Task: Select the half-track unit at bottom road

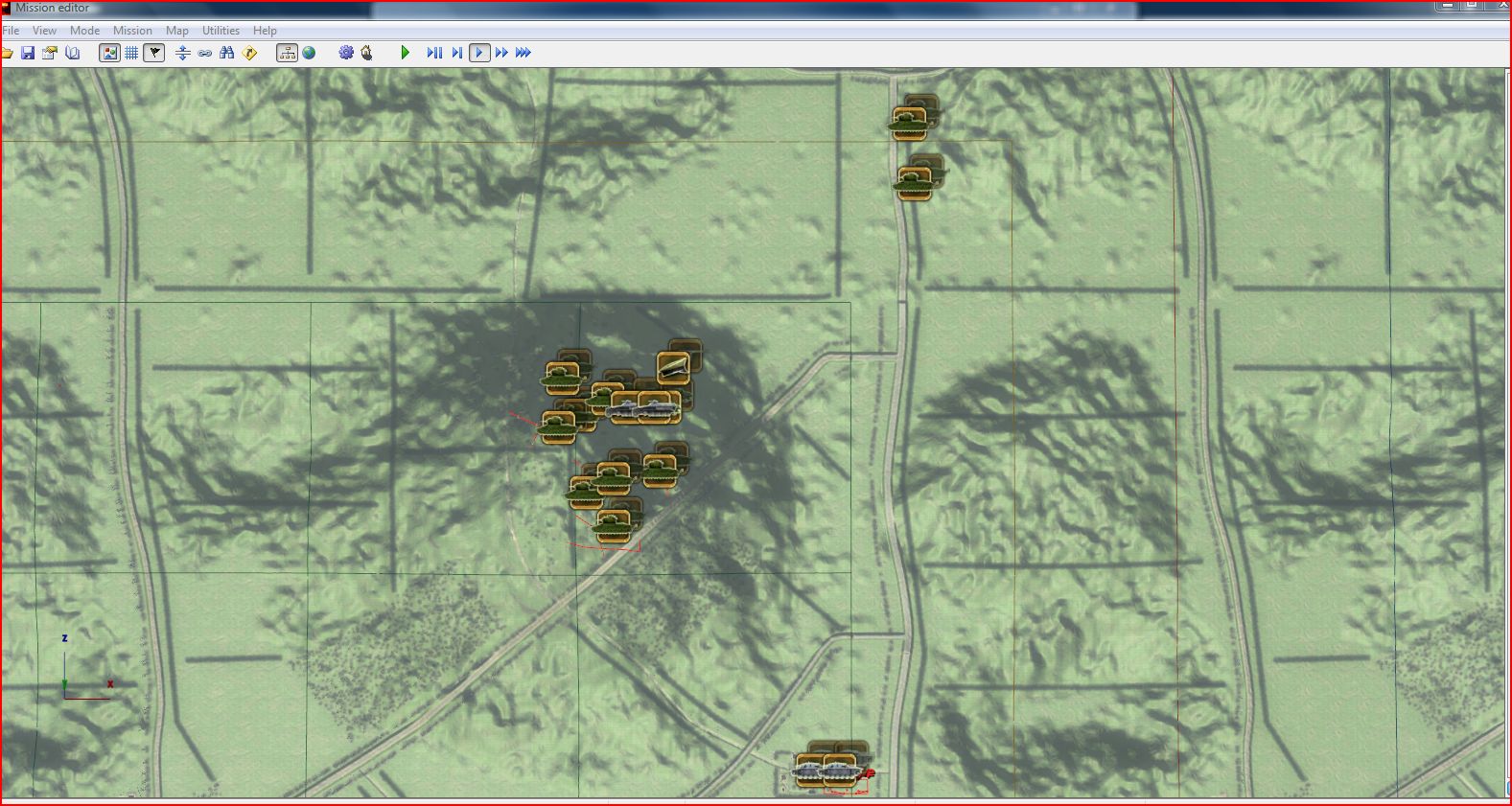Action: point(839,771)
